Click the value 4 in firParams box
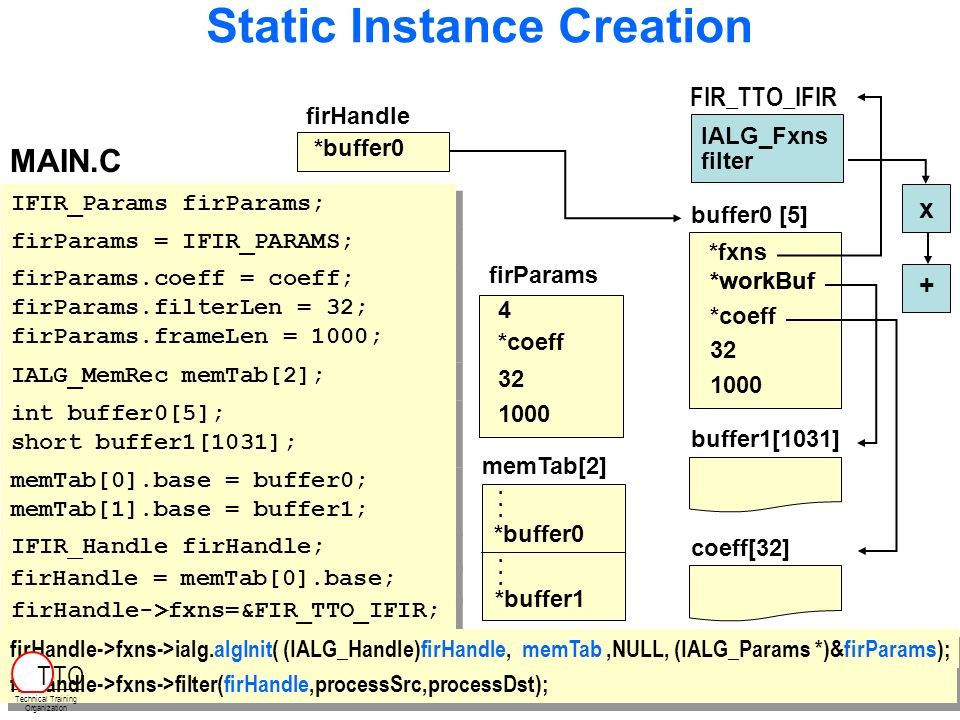 (504, 310)
